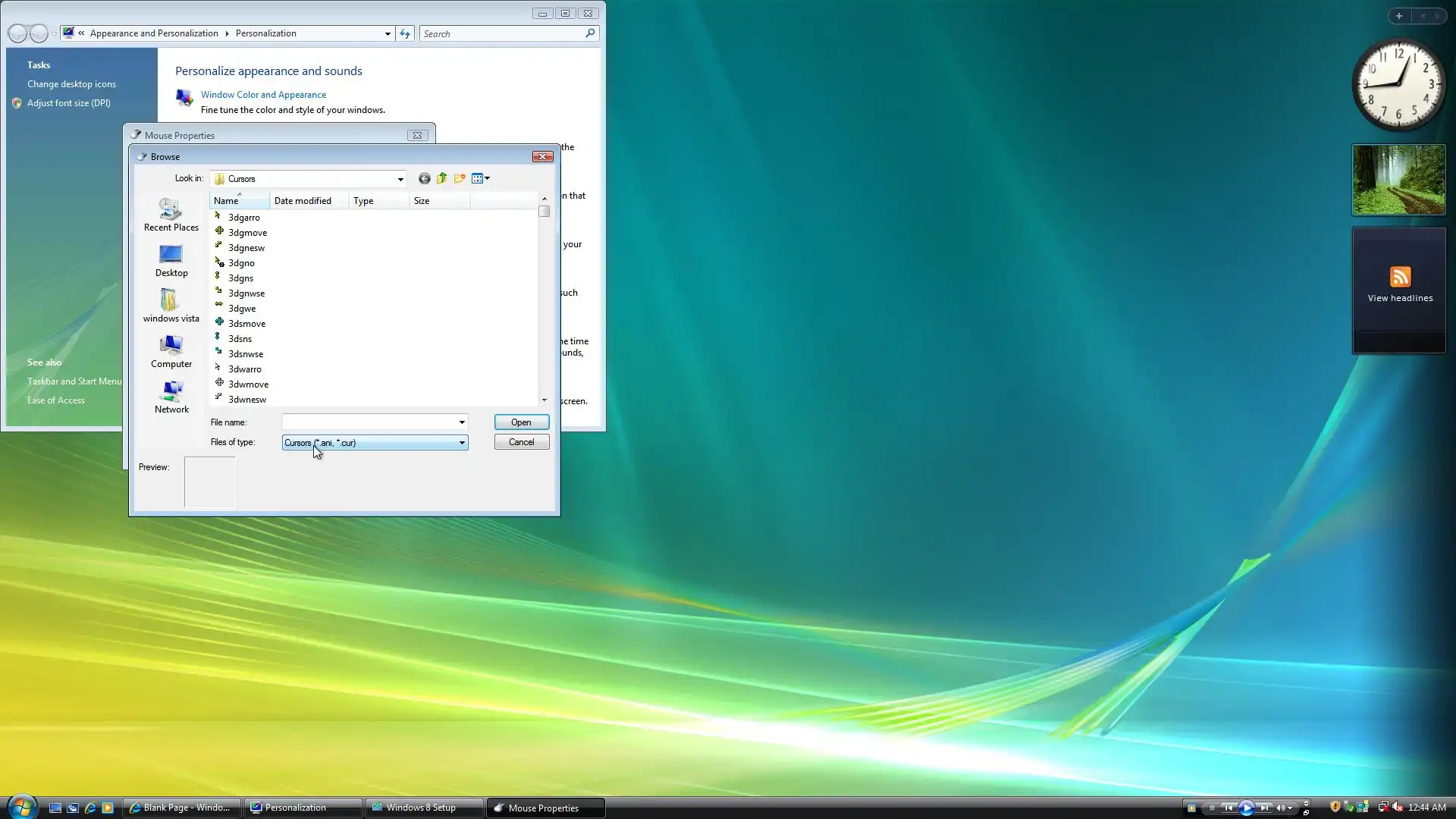Go up one folder level
Viewport: 1456px width, 819px height.
tap(441, 179)
